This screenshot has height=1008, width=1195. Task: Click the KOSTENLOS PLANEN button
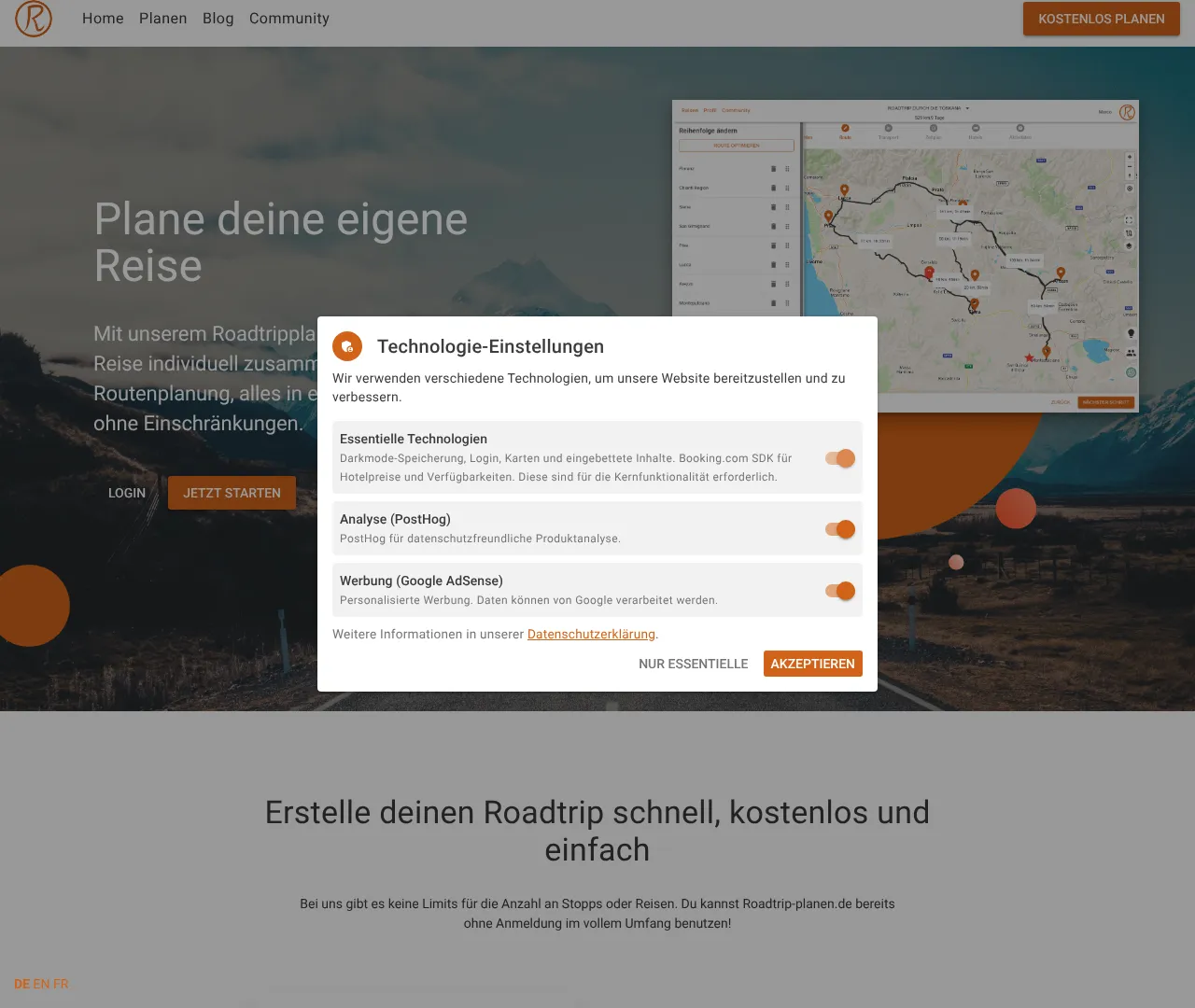(x=1101, y=19)
